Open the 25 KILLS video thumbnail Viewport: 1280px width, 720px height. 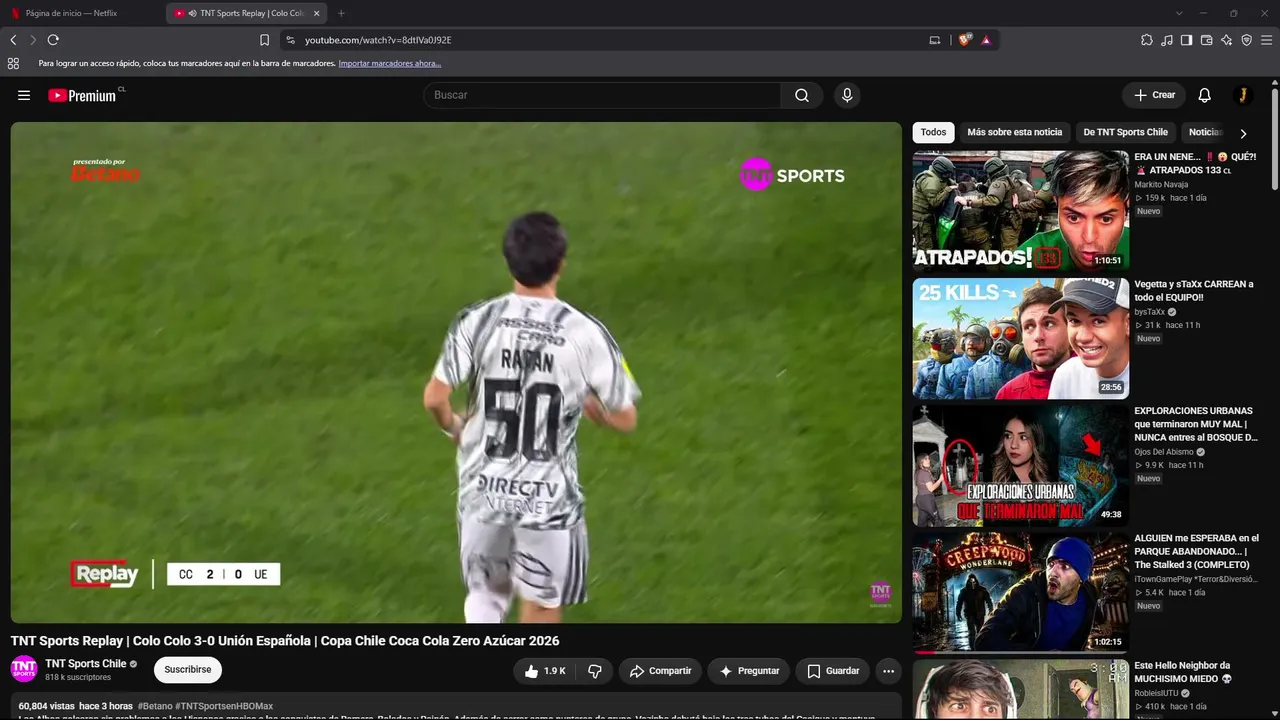click(1020, 338)
